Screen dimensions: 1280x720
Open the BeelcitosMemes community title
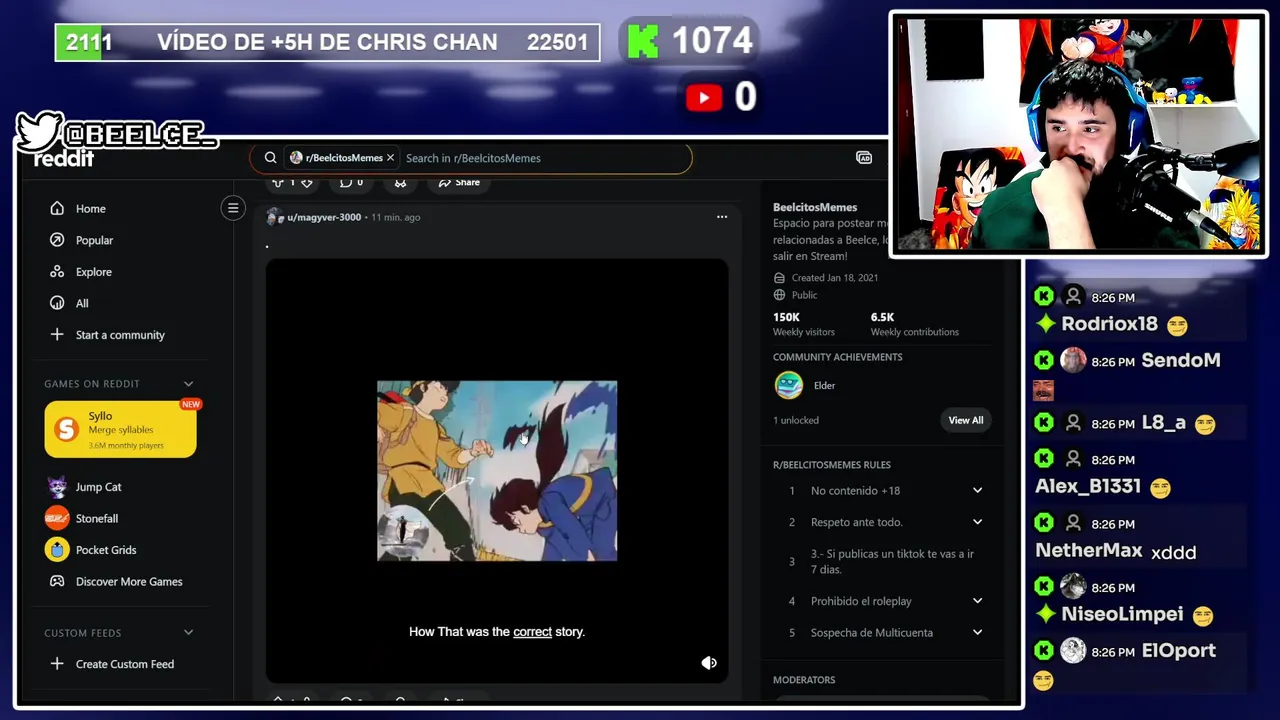(x=815, y=207)
